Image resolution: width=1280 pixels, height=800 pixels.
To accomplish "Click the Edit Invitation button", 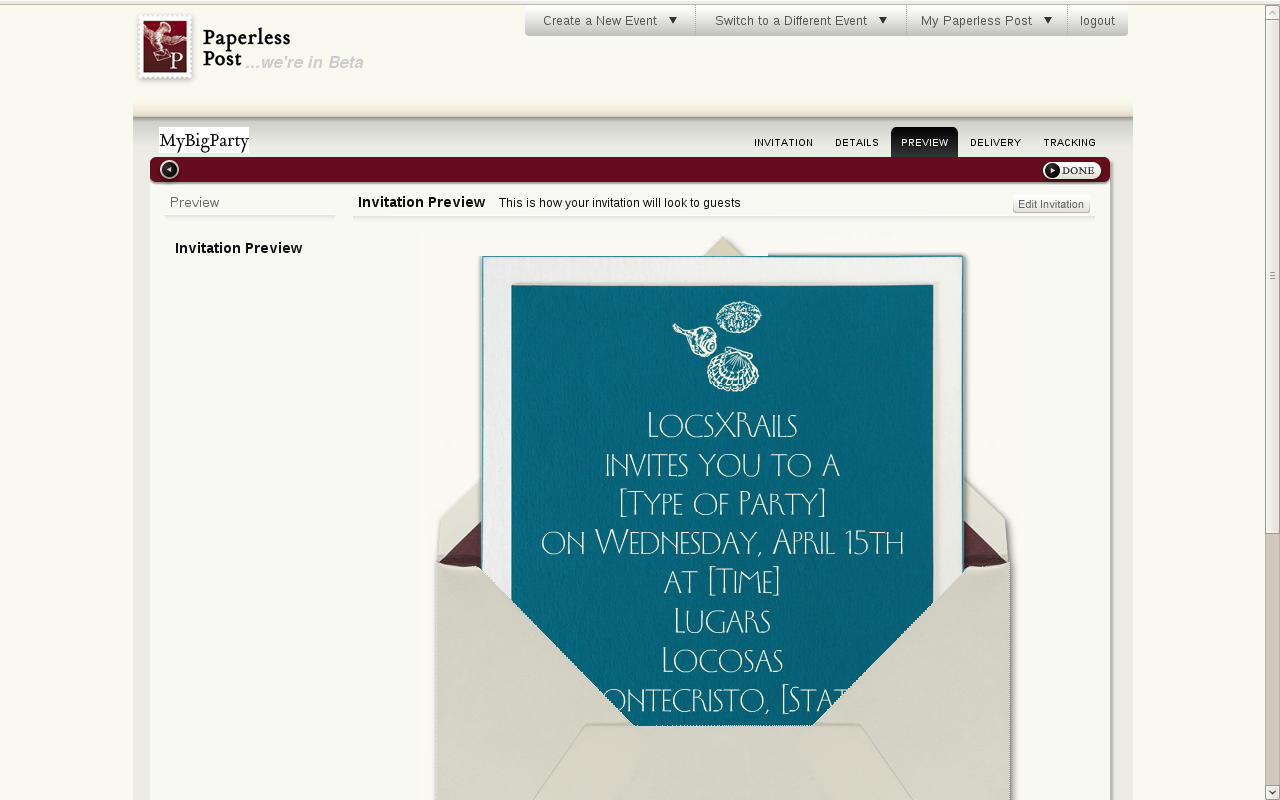I will 1051,205.
